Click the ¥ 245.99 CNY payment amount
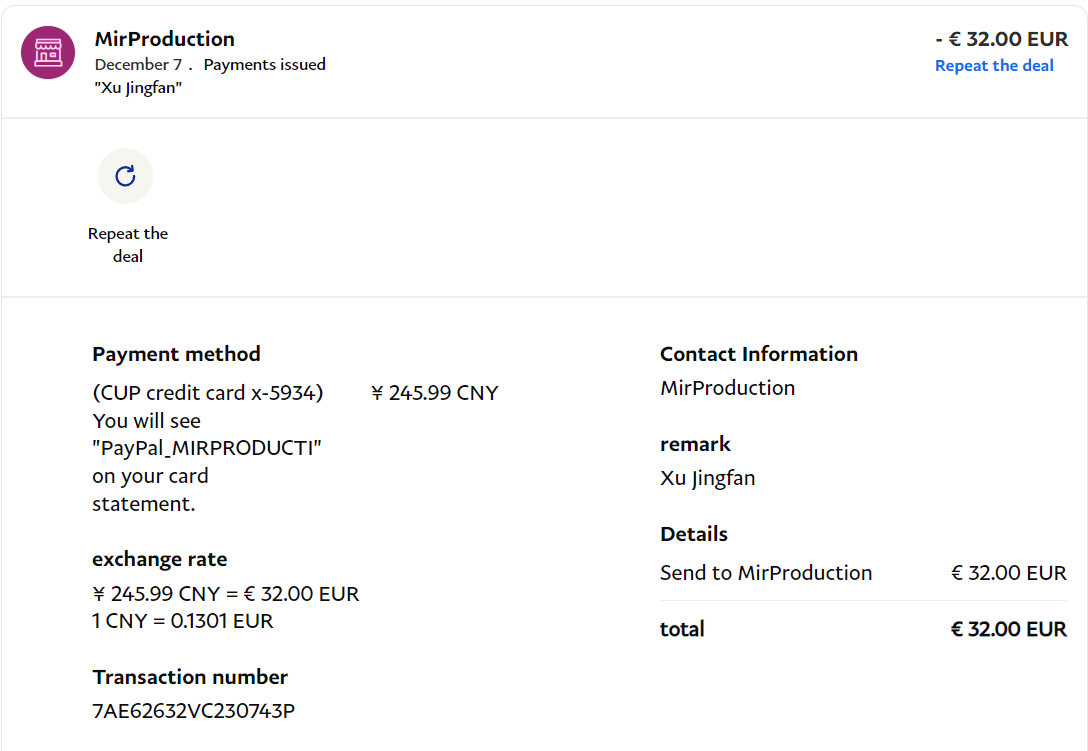1088x751 pixels. coord(434,393)
